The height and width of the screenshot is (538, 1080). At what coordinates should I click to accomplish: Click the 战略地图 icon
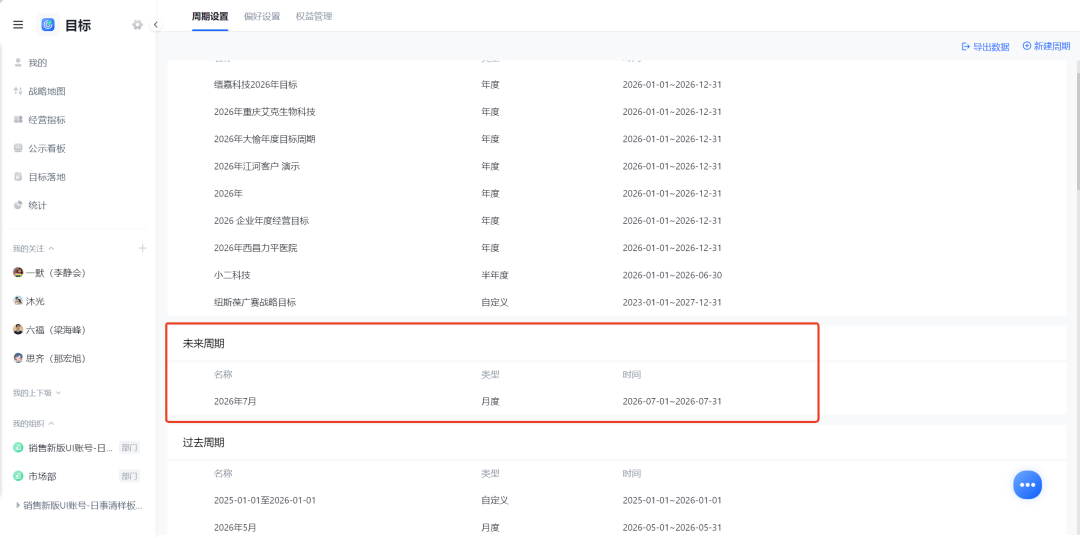click(18, 91)
